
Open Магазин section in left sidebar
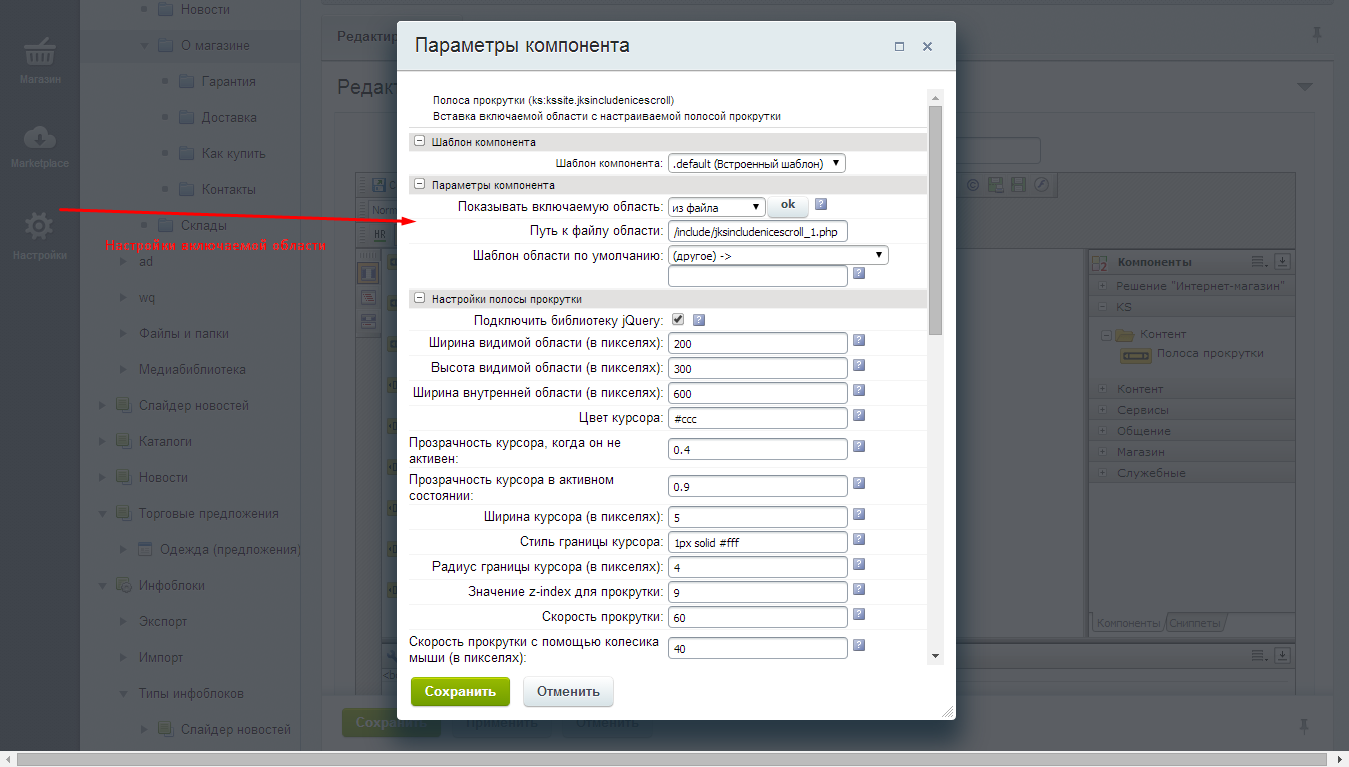click(x=40, y=60)
